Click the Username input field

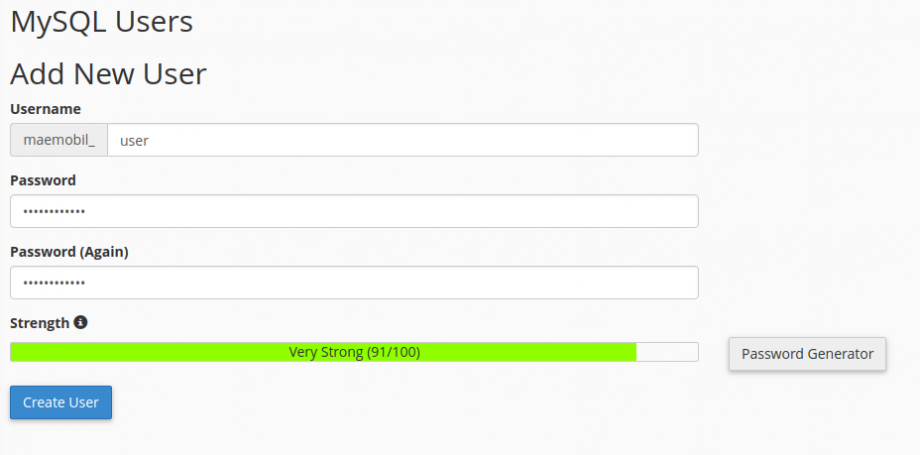402,141
